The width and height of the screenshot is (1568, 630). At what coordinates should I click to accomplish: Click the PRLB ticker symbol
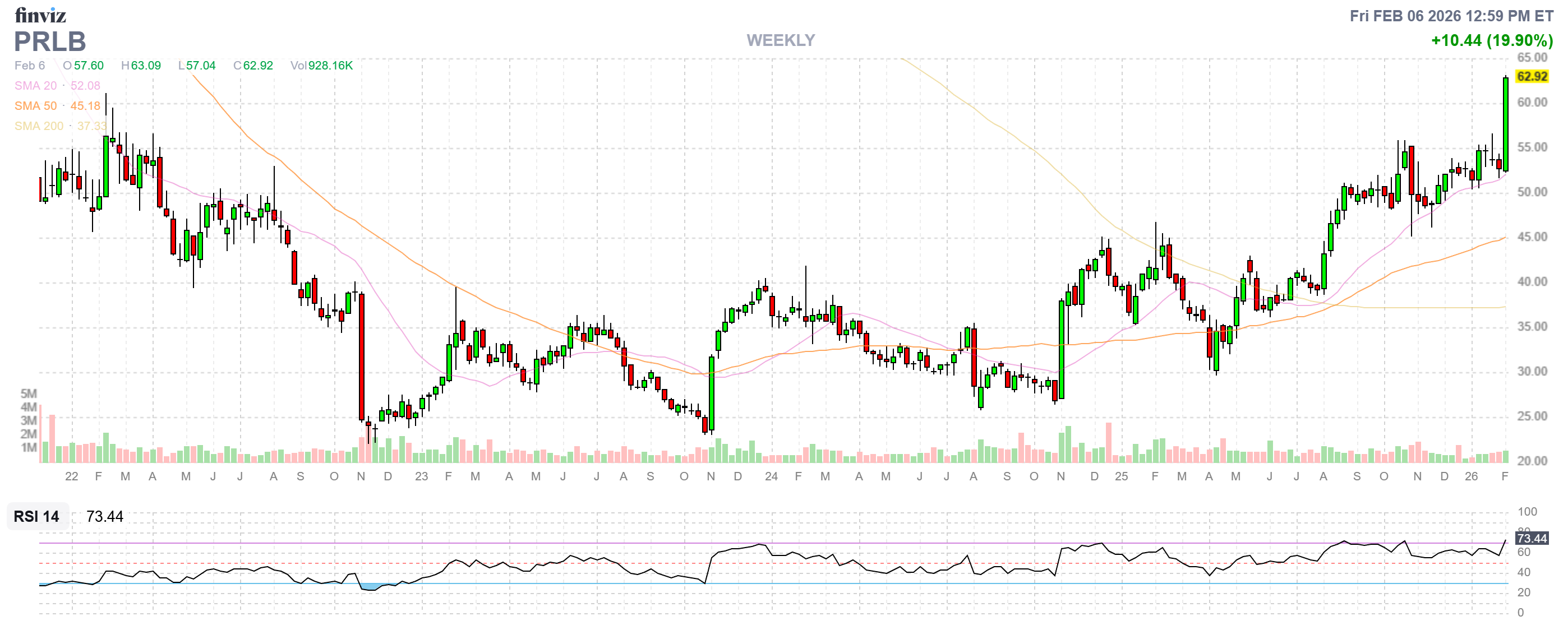[50, 41]
